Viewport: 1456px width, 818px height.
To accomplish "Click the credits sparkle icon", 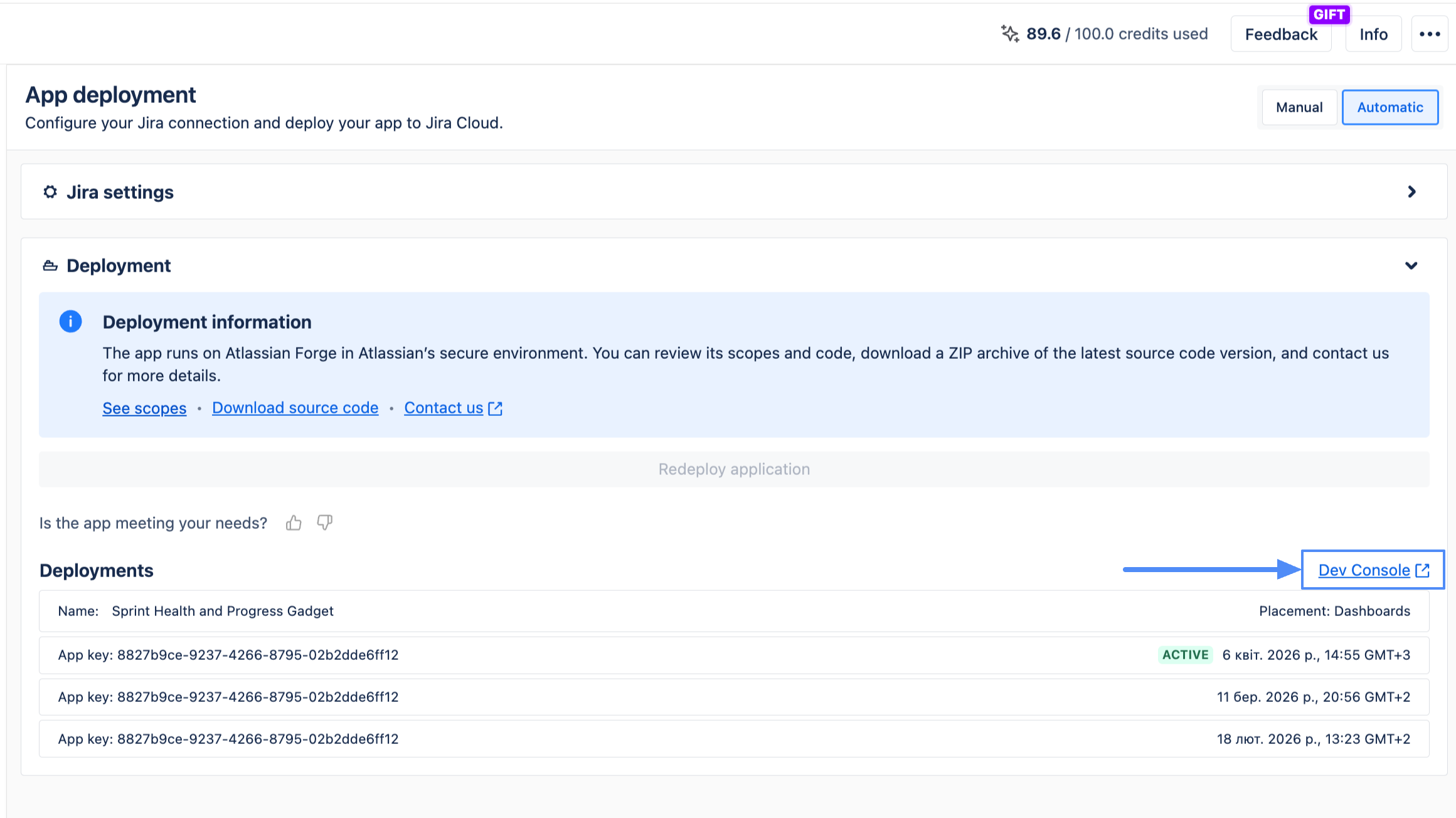I will (1009, 34).
